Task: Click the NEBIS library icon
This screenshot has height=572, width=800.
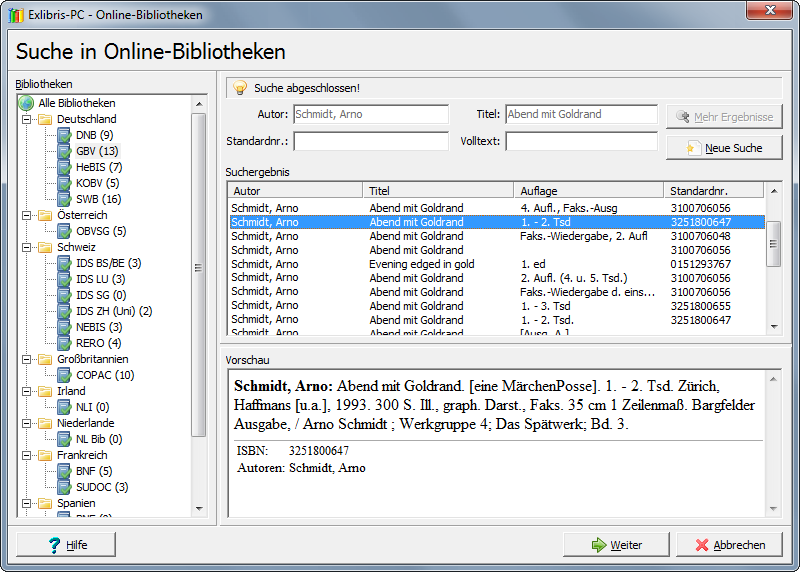Action: 65,327
